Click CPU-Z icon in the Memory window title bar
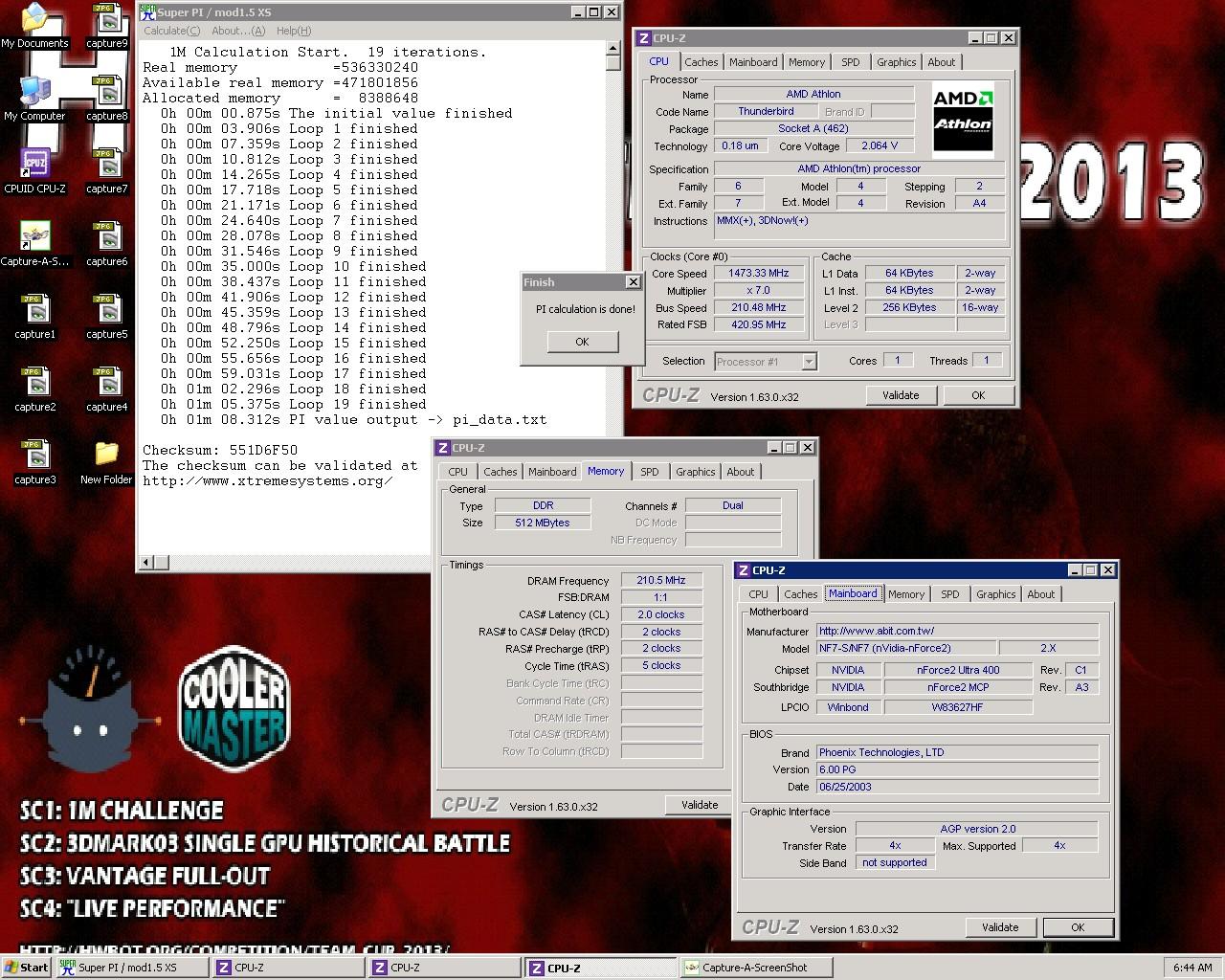 [443, 448]
